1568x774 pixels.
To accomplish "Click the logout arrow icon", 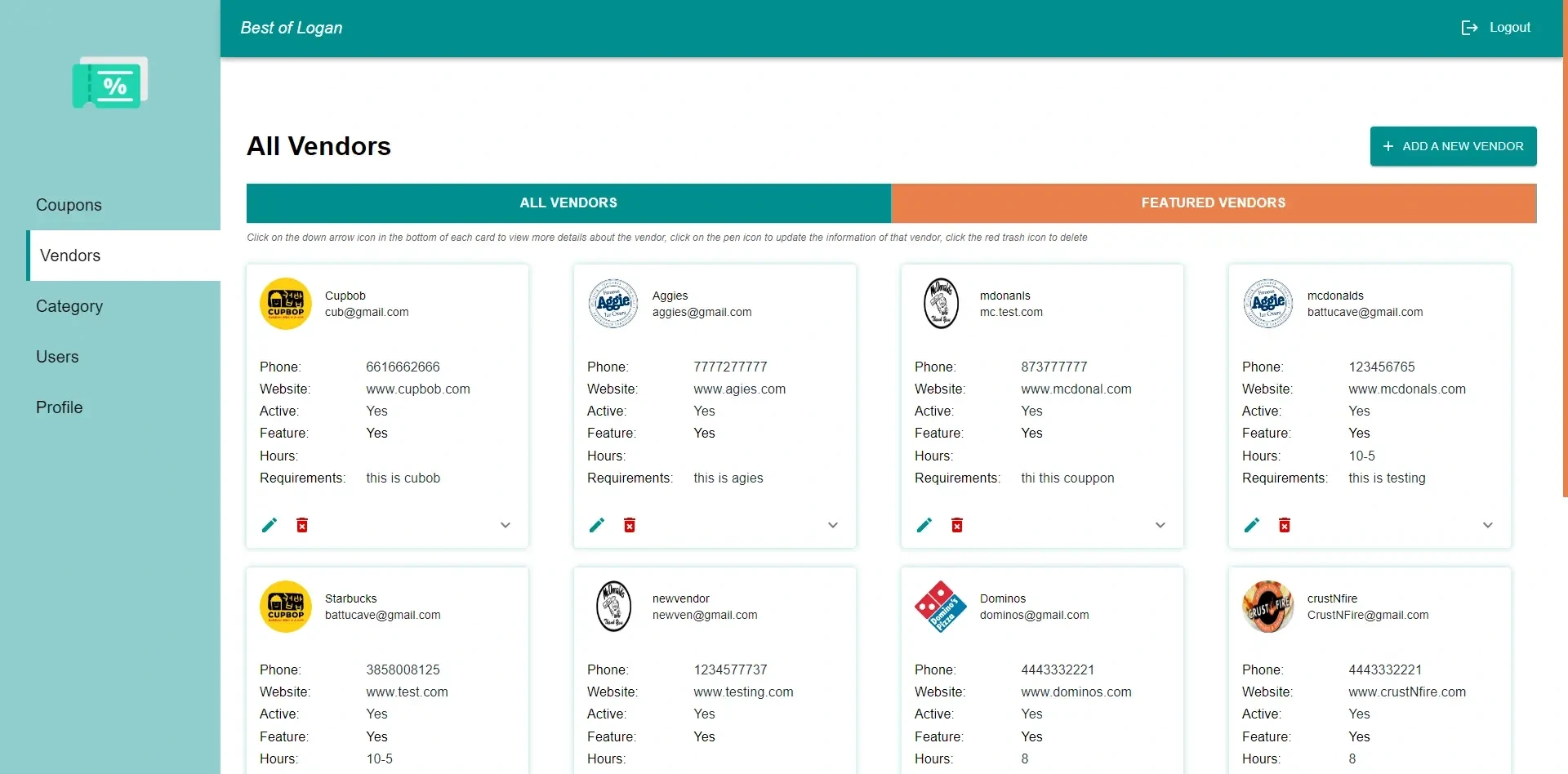I will coord(1469,28).
